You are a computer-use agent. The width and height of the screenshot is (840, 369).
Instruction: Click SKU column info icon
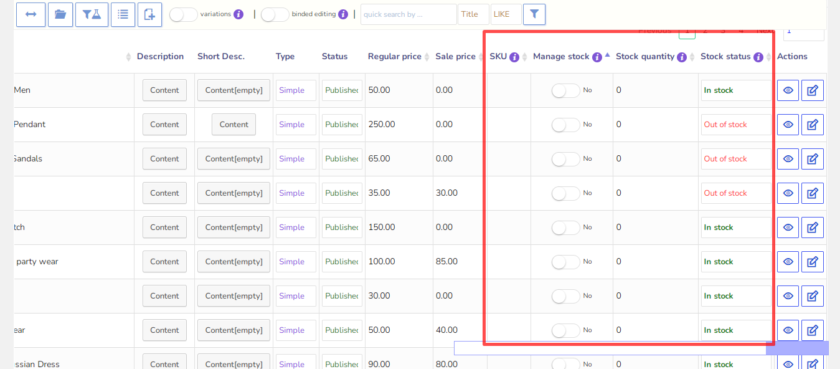coord(514,57)
